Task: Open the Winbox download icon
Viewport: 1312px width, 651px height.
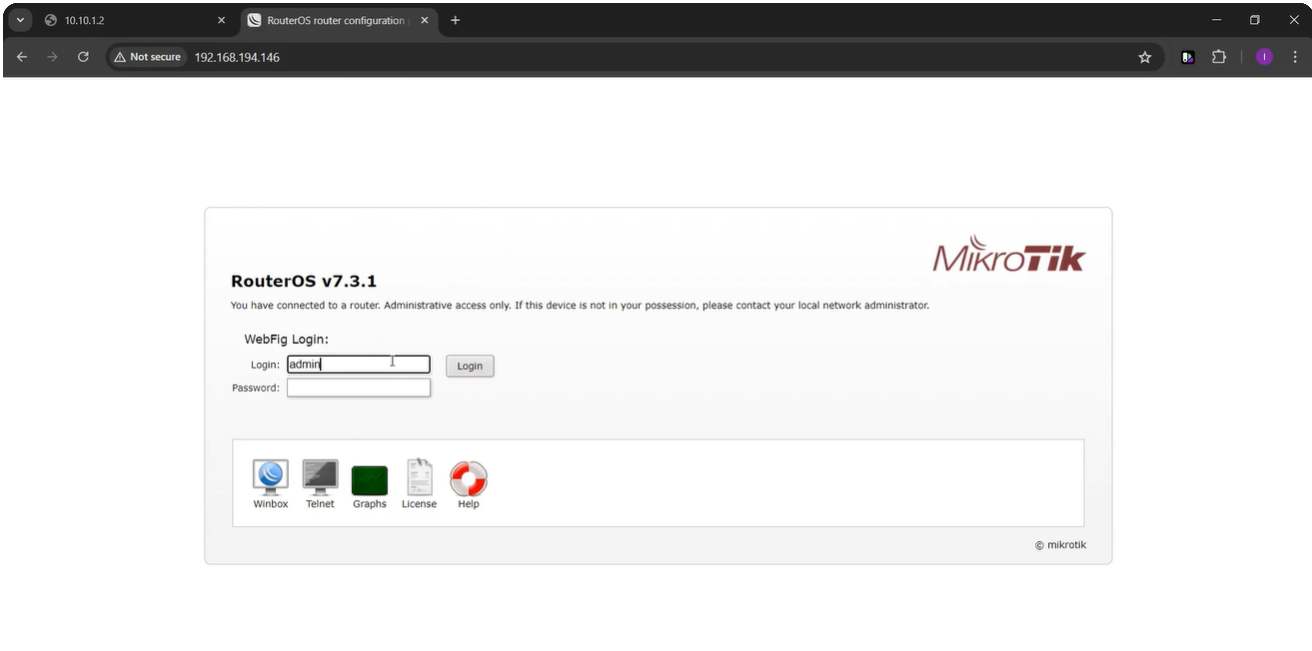Action: coord(270,479)
